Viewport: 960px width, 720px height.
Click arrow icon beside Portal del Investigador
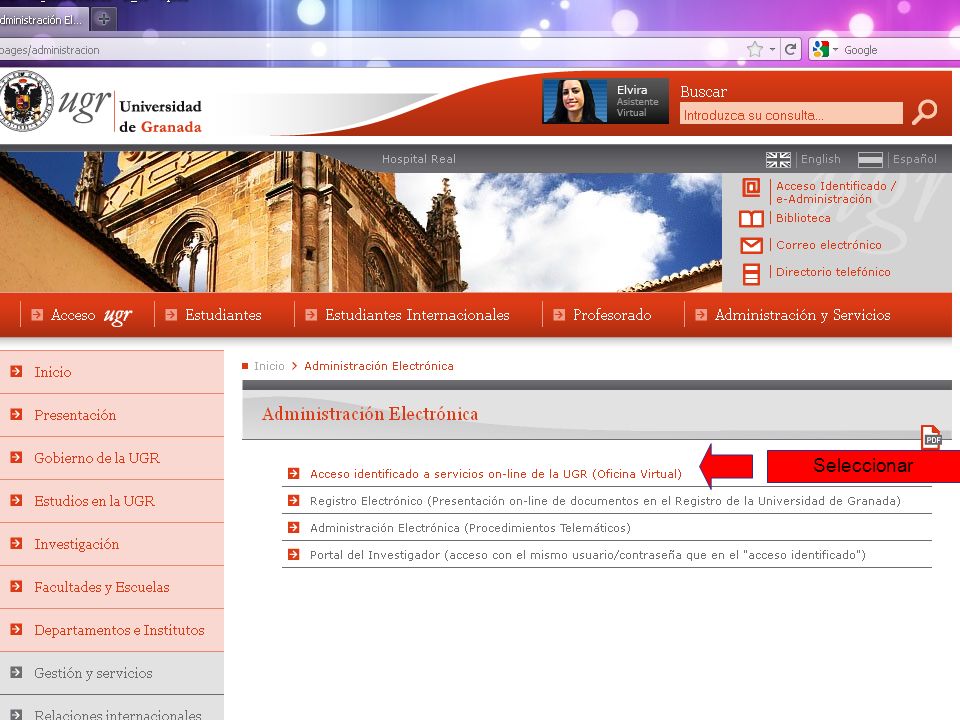click(x=294, y=554)
